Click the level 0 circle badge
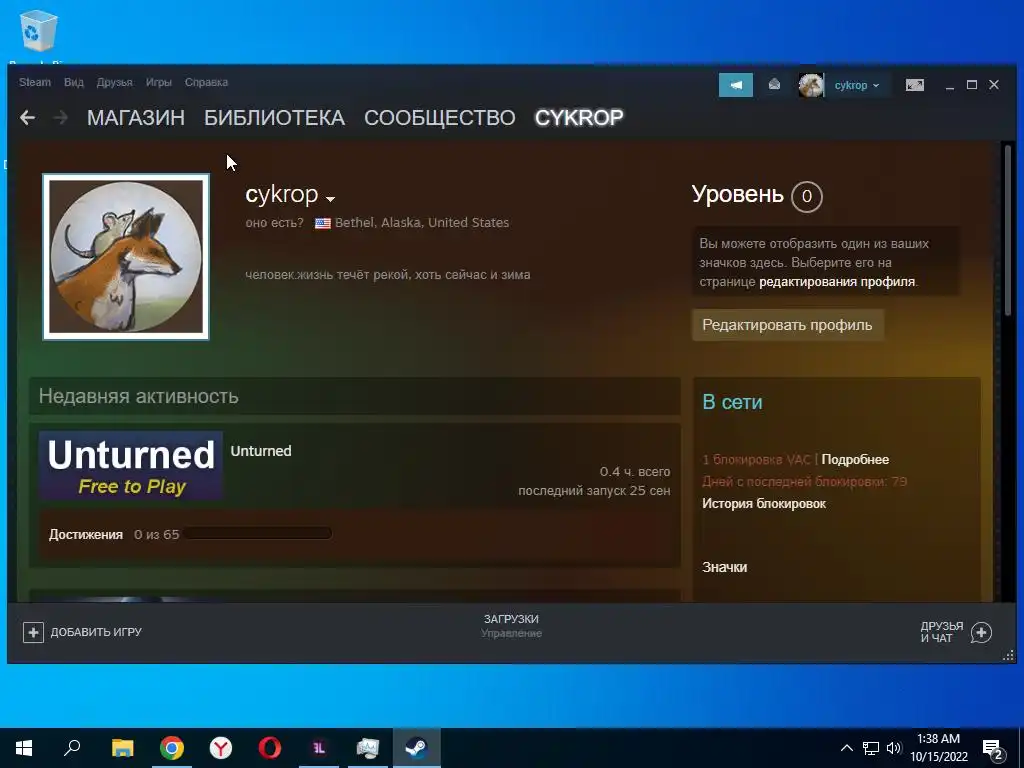 [x=807, y=196]
